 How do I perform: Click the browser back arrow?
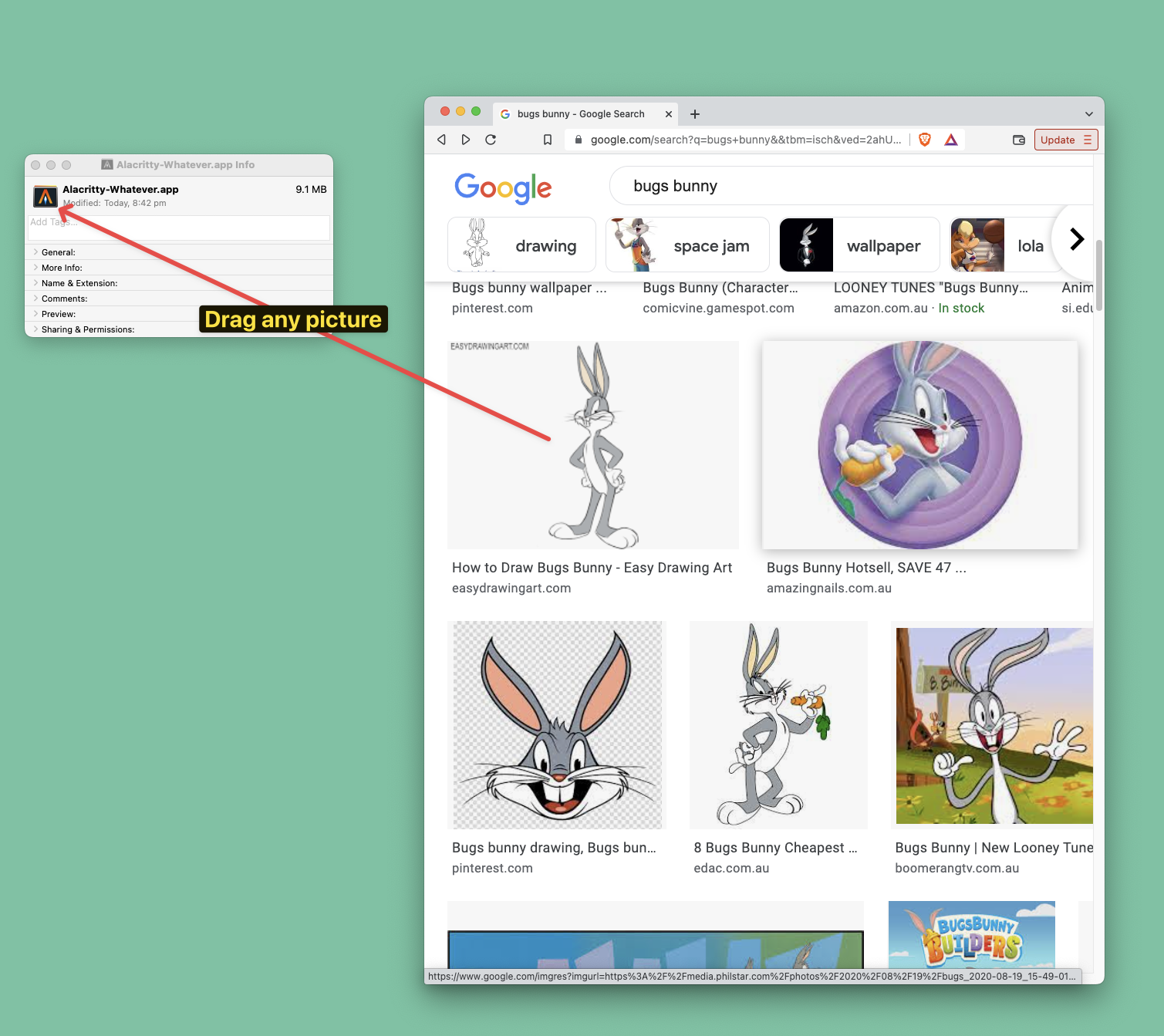pos(441,140)
